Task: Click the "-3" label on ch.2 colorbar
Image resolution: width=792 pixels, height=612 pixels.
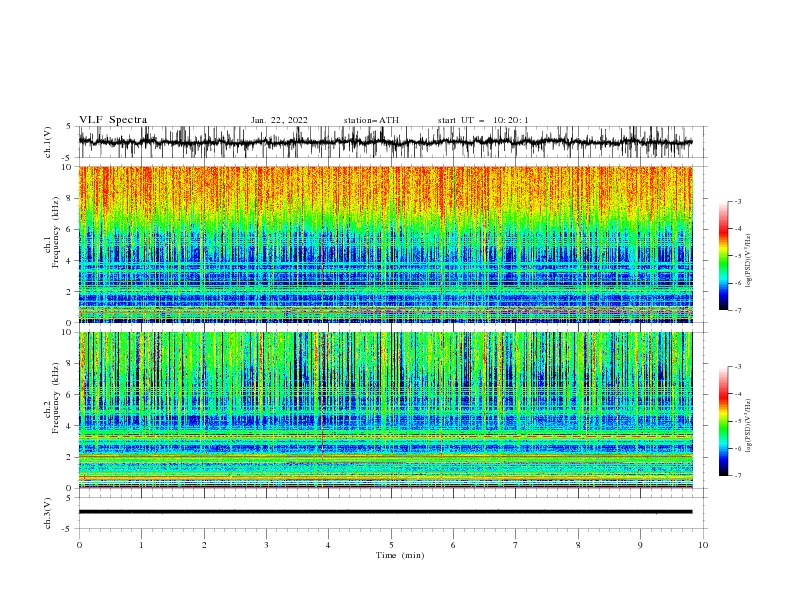Action: (x=738, y=367)
